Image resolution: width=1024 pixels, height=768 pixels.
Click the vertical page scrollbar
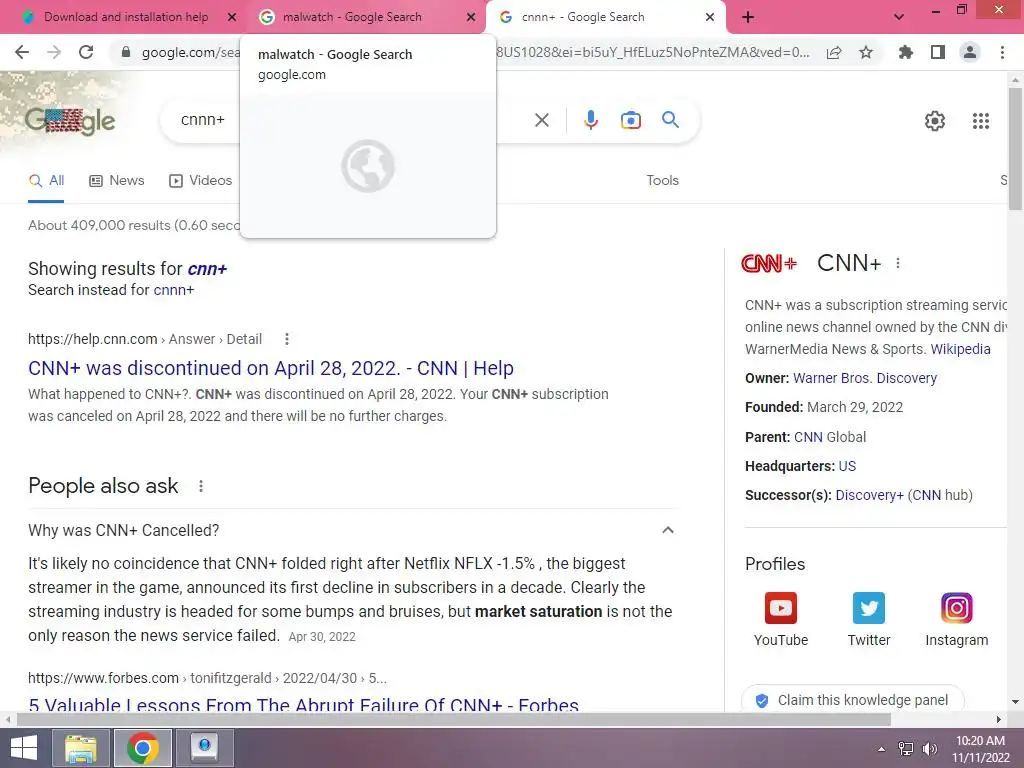point(1015,150)
